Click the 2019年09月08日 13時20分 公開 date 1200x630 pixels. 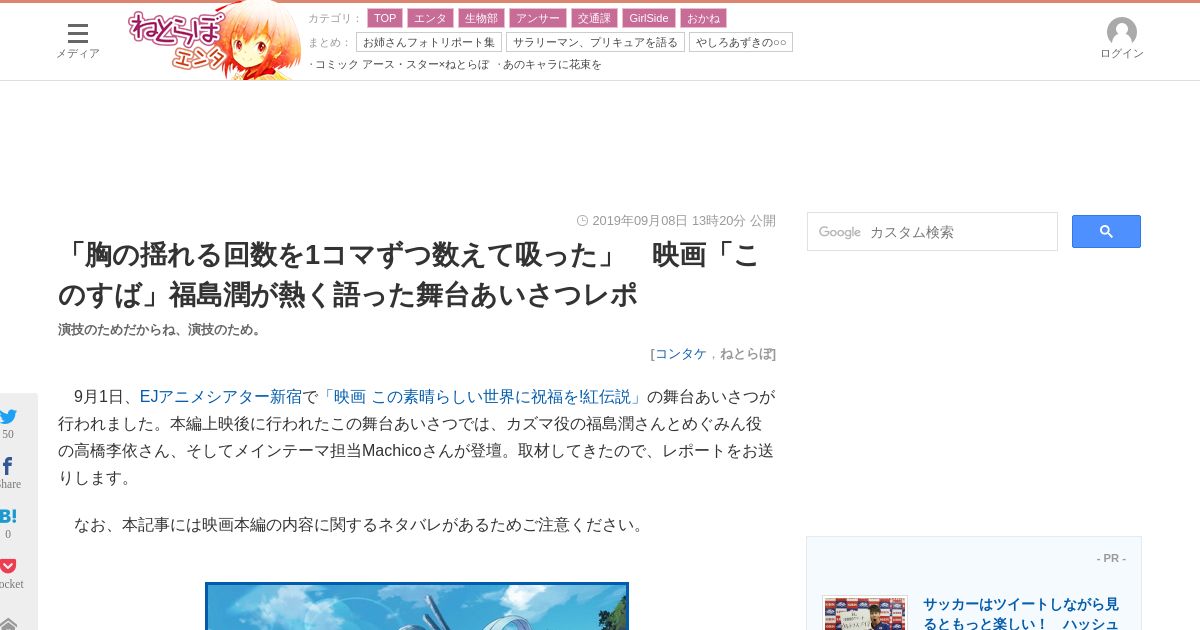pos(684,221)
